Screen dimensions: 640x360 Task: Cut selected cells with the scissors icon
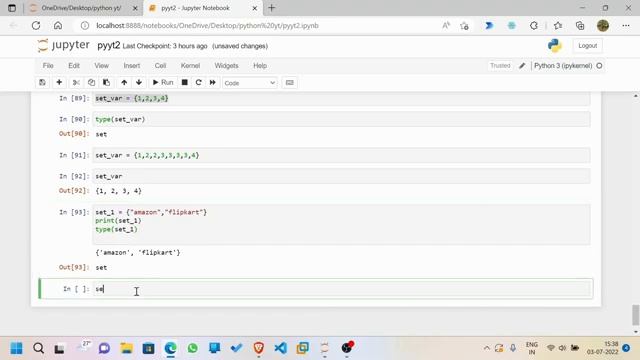pyautogui.click(x=76, y=82)
